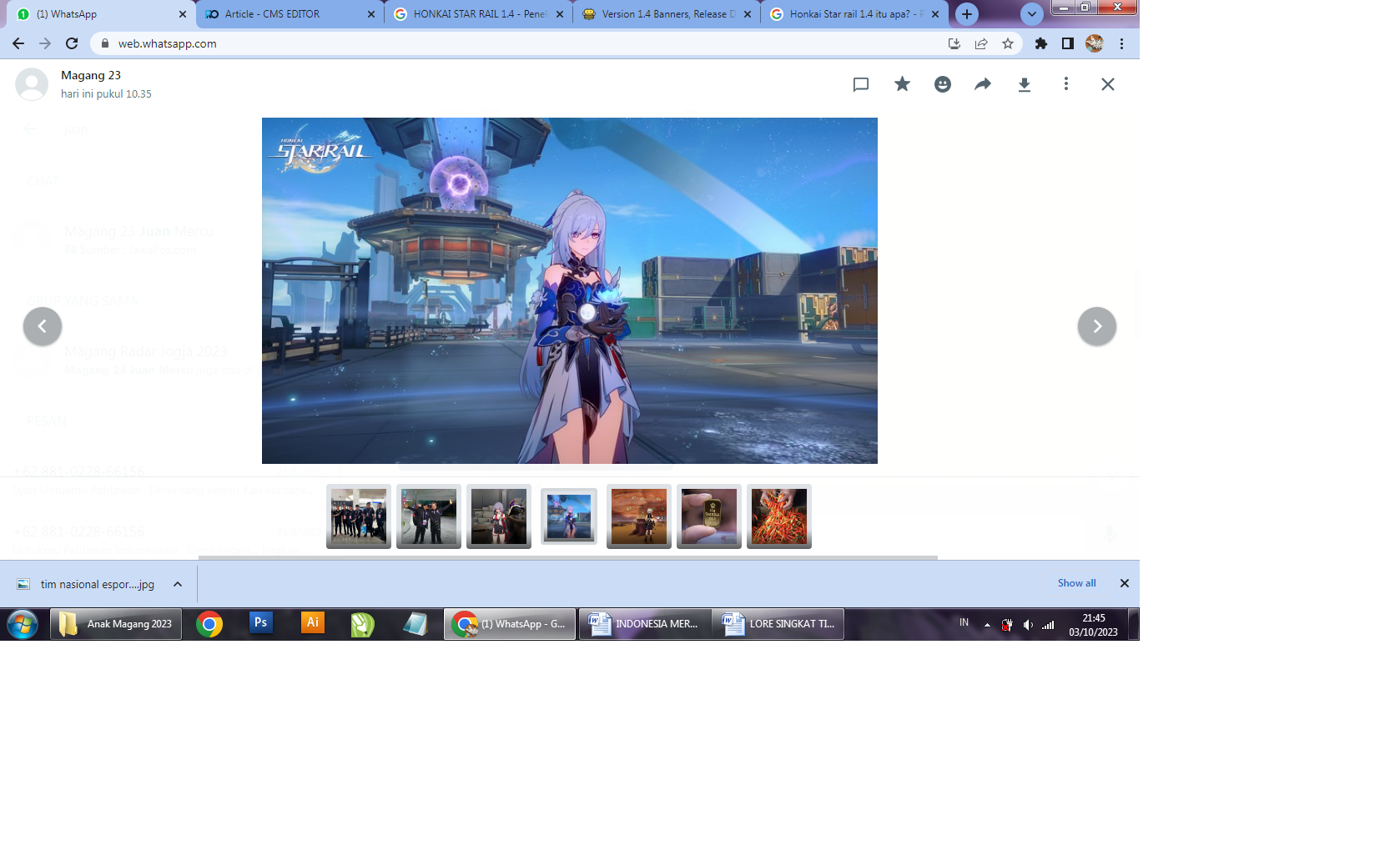The image size is (1400, 861).
Task: Open taskbar clock showing 21:45
Action: coord(1093,625)
